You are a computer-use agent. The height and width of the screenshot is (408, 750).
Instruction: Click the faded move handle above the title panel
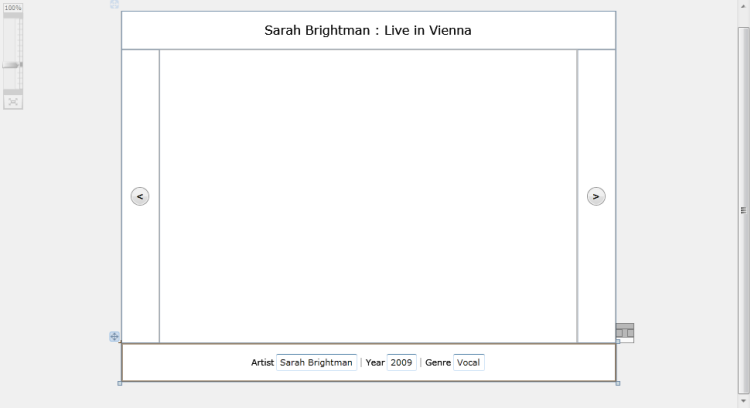click(114, 4)
